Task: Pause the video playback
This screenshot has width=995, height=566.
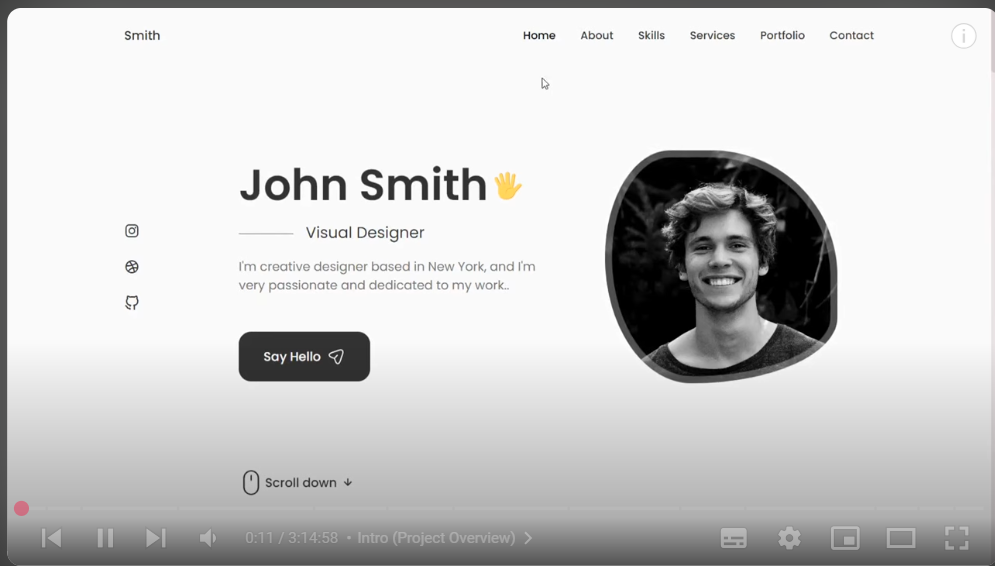Action: click(x=105, y=538)
